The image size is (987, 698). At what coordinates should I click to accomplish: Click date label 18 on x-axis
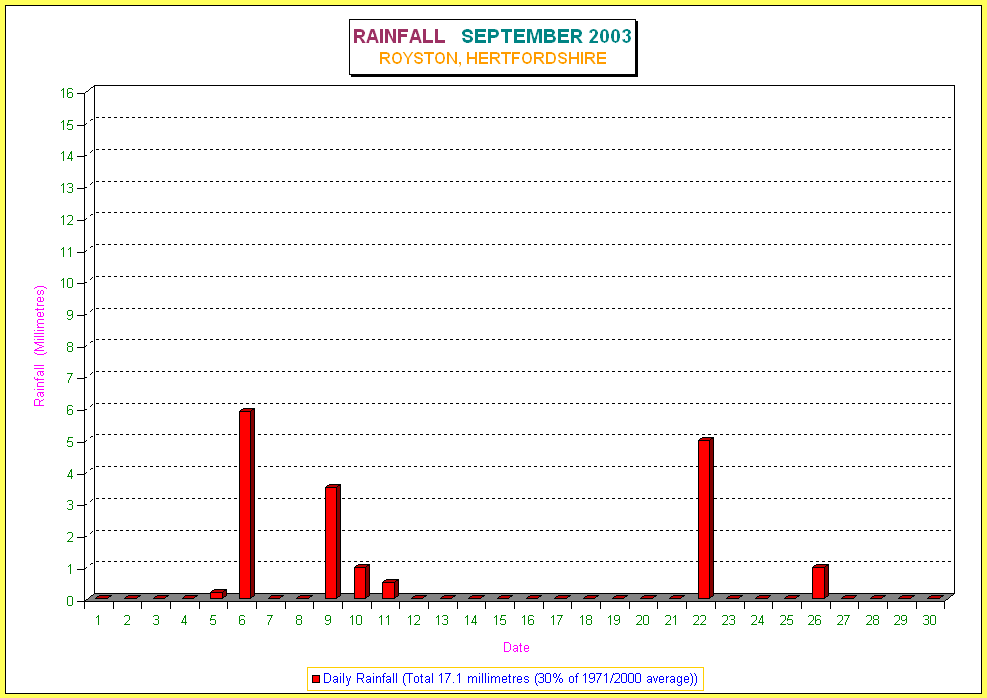coord(585,621)
